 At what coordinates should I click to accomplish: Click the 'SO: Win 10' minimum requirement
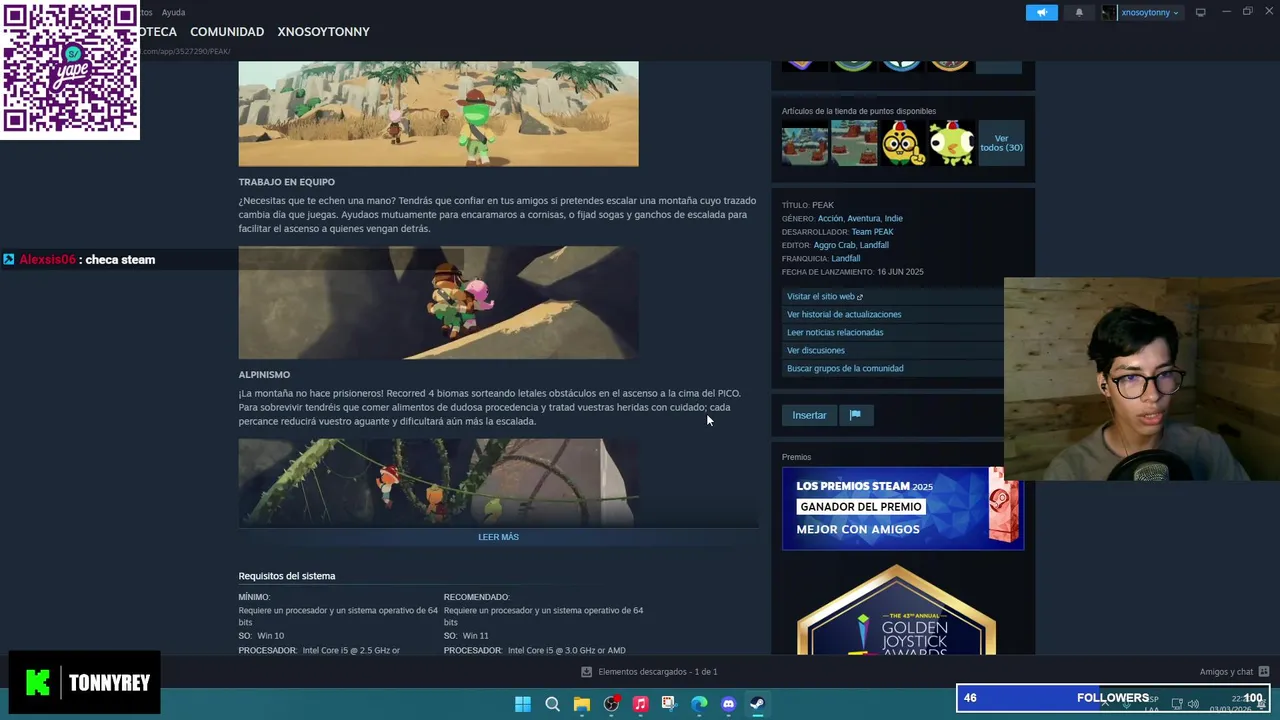261,636
